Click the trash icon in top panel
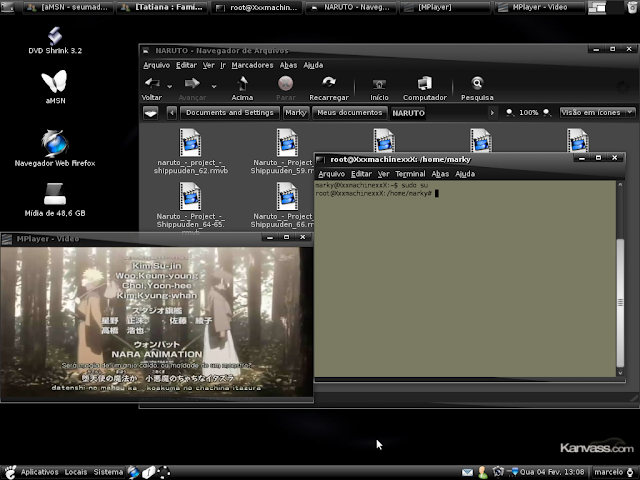Screen dimensions: 640x480 pyautogui.click(x=631, y=7)
